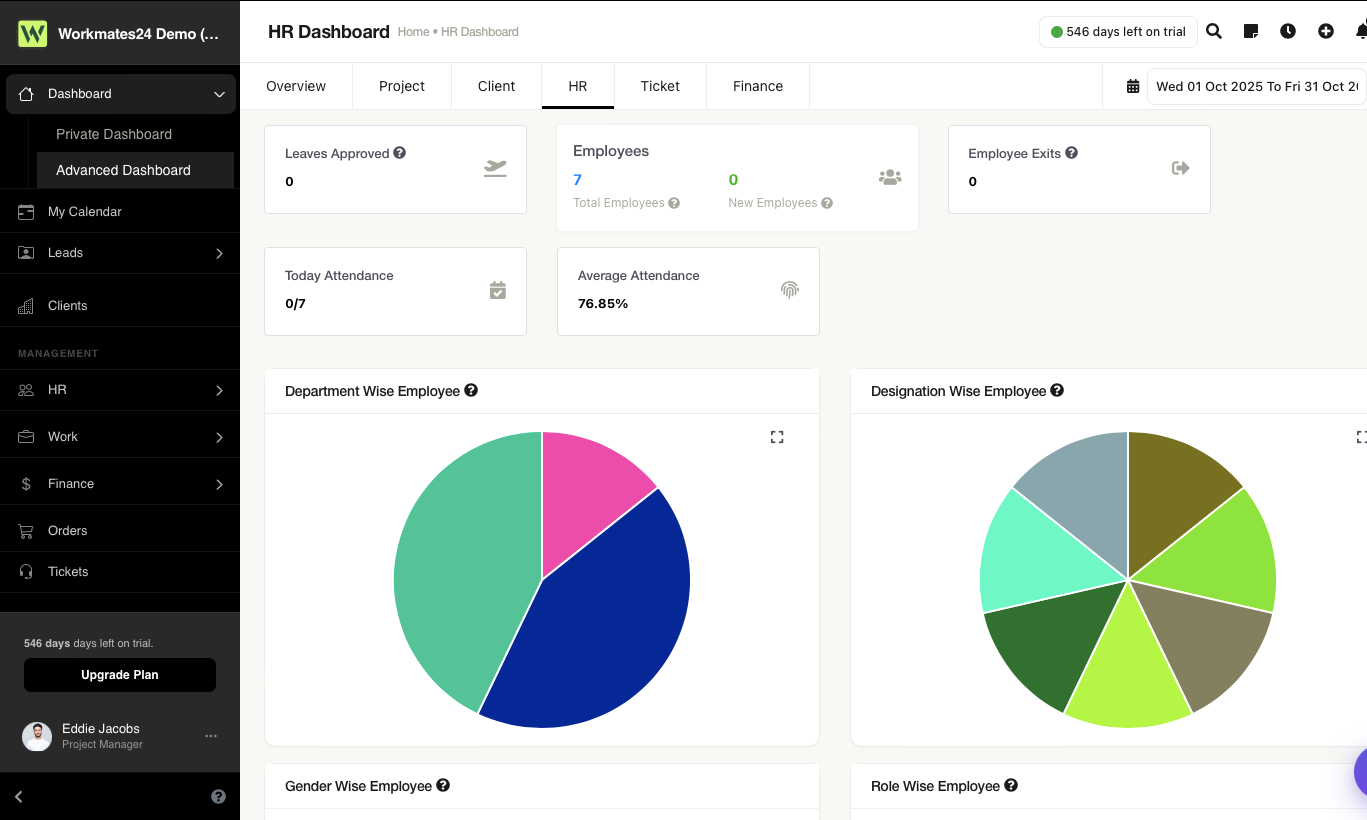Expand Department Wise Employee chart fullscreen

(x=777, y=437)
